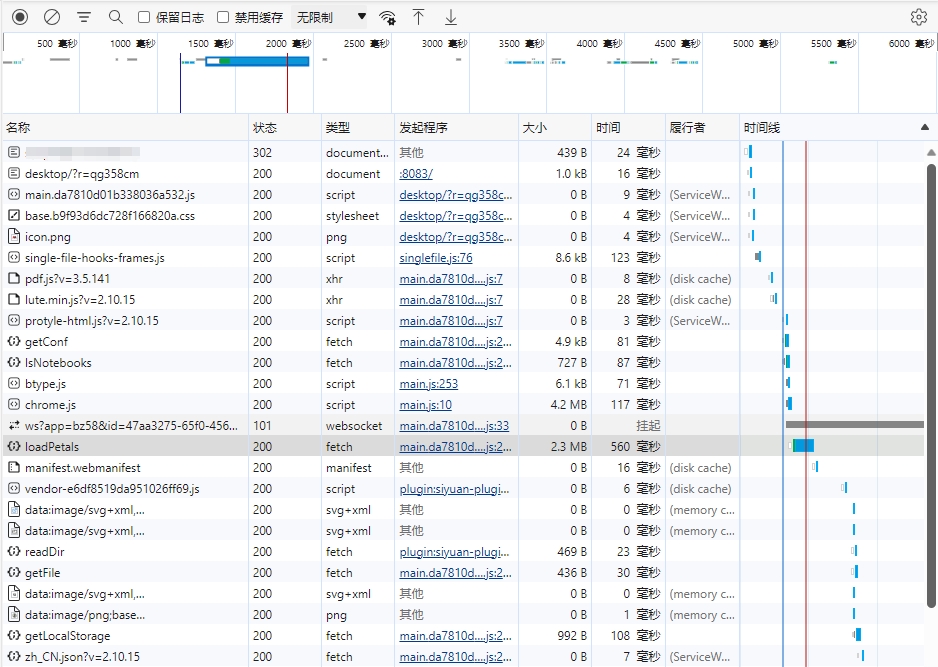Open the 无限制 throttling dropdown
Viewport: 938px width, 667px height.
[x=330, y=17]
